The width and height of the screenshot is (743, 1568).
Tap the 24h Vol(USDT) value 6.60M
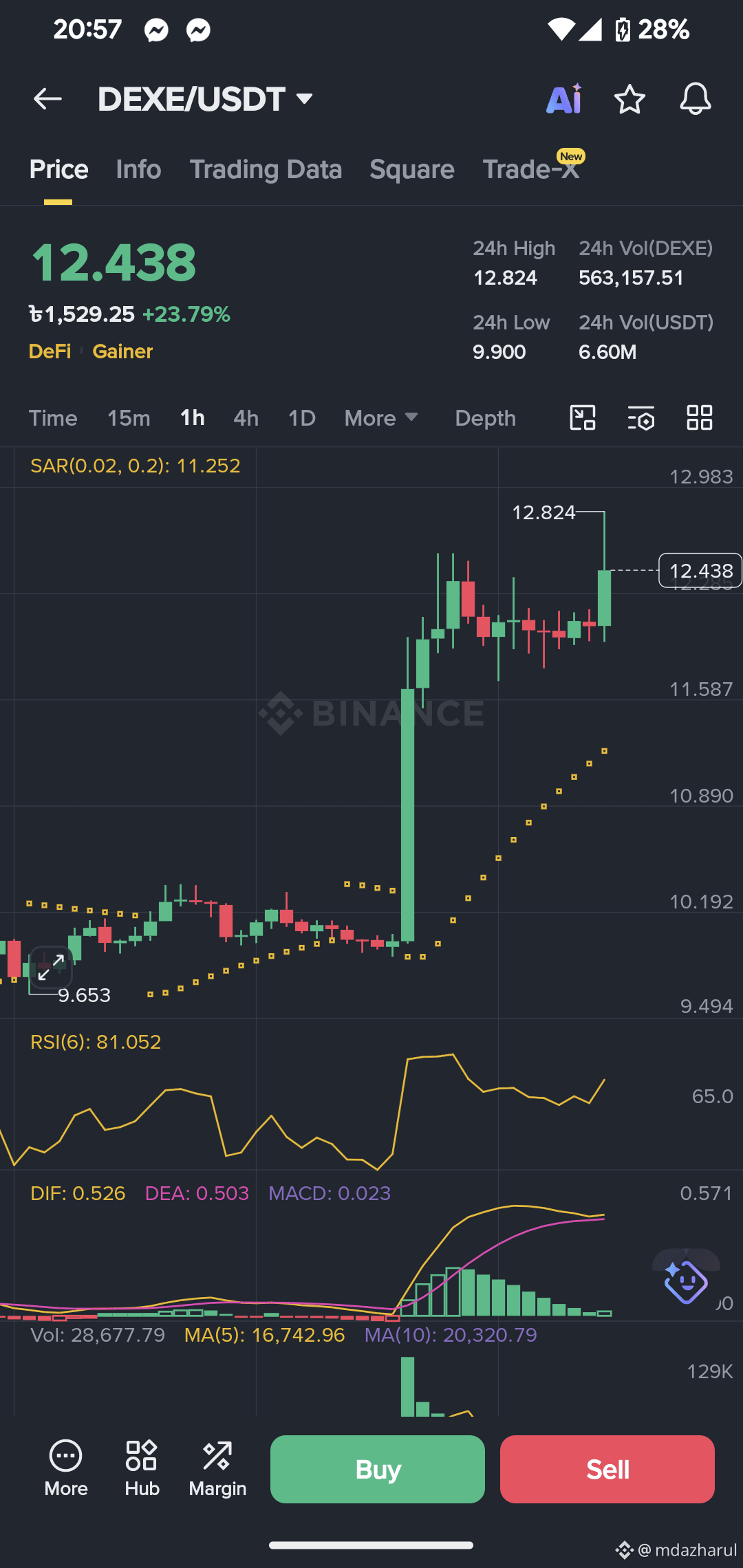point(607,352)
